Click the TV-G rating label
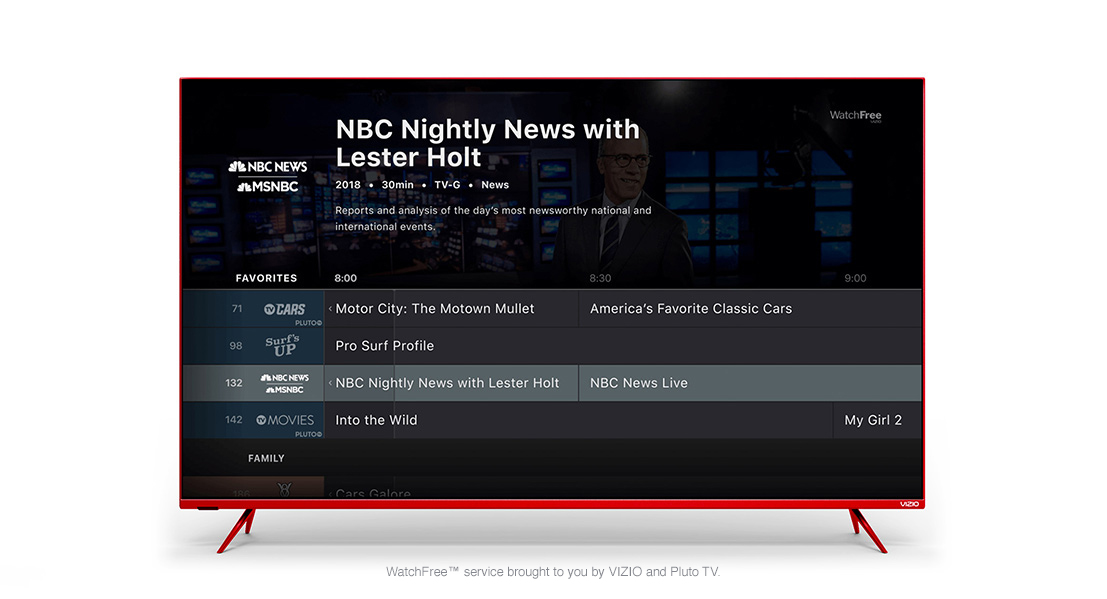This screenshot has height=599, width=1107. (447, 185)
